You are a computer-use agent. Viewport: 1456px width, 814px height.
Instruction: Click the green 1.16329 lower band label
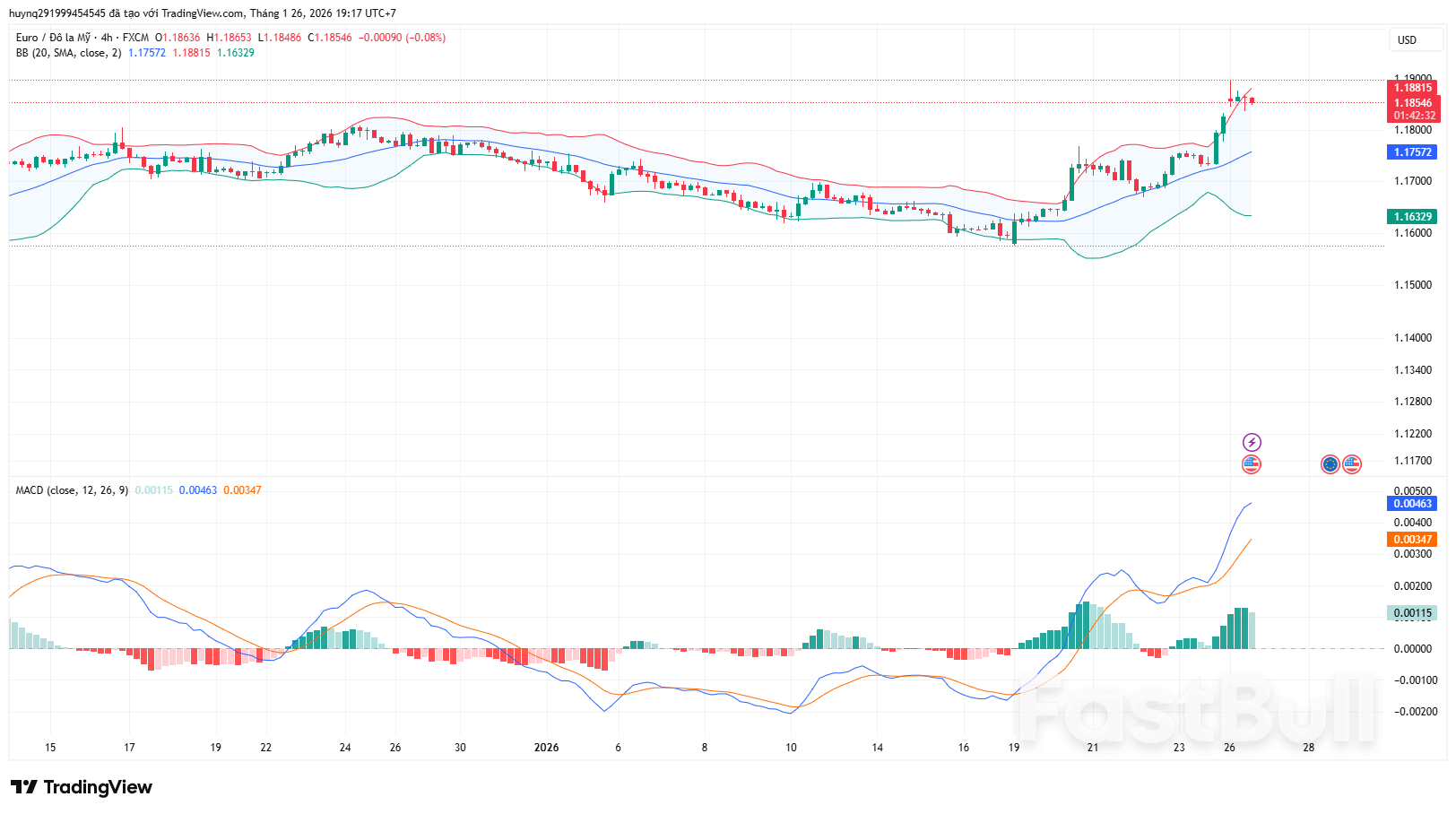1412,217
